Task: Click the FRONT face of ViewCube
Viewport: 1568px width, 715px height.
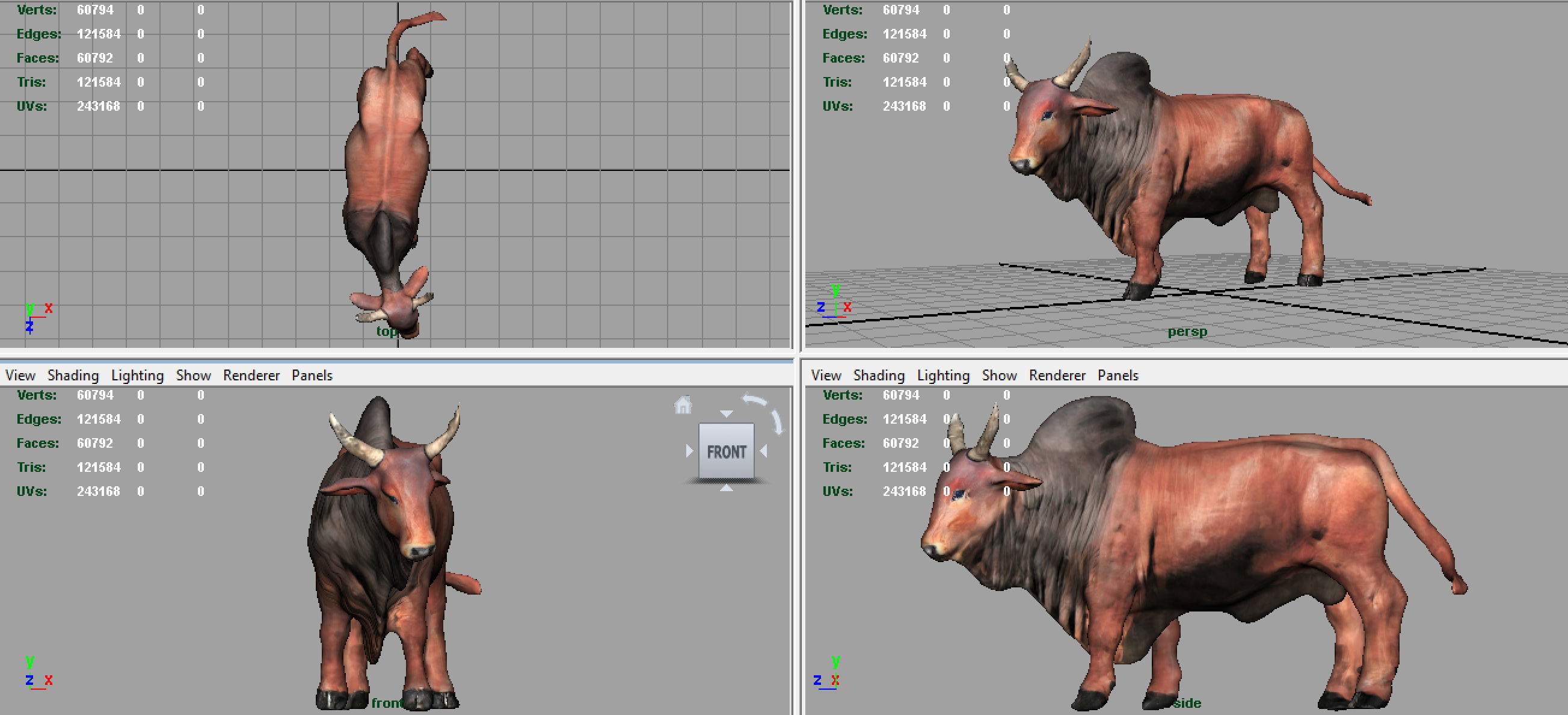Action: point(726,451)
